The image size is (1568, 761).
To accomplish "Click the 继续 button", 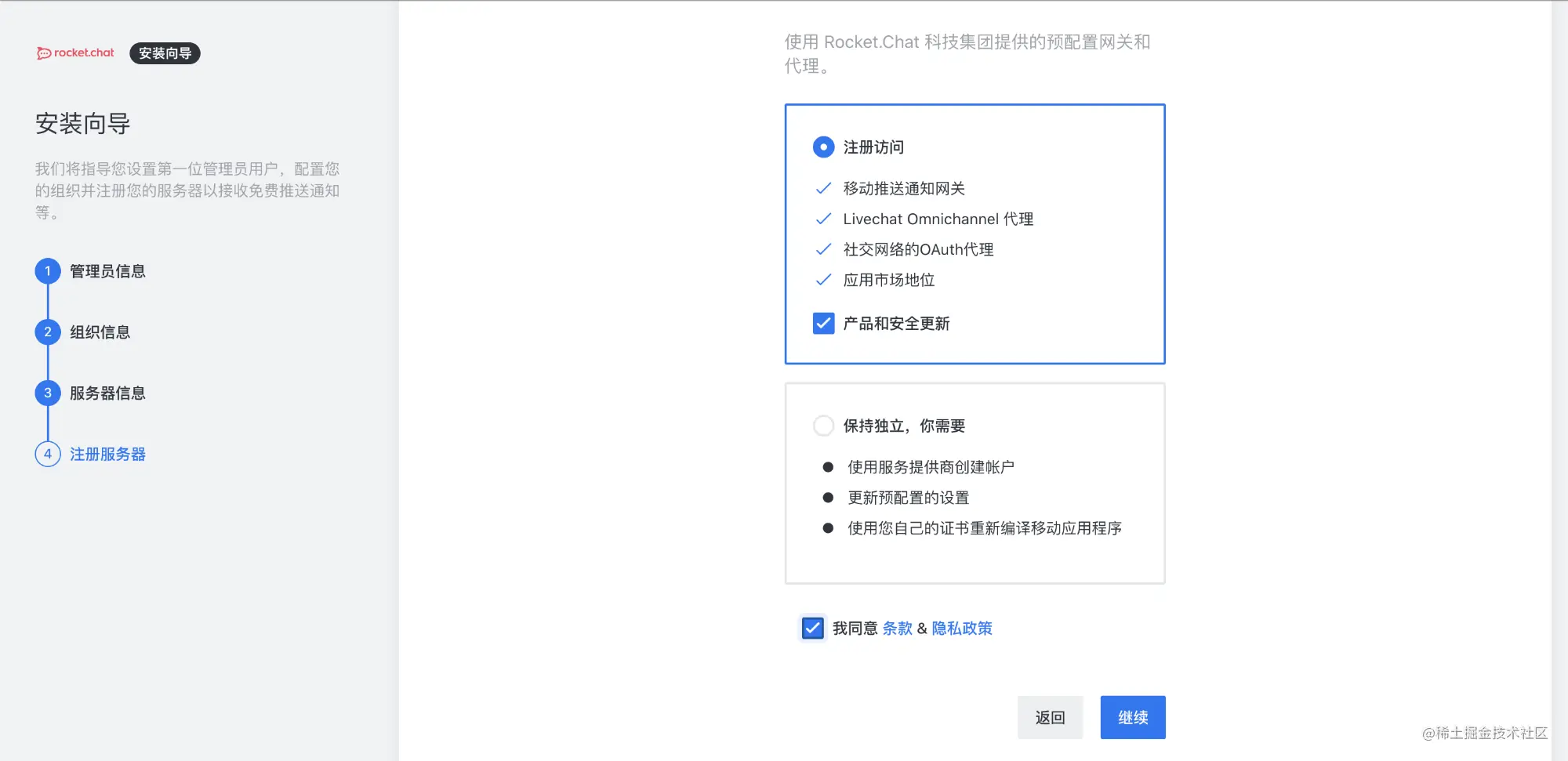I will pos(1133,717).
